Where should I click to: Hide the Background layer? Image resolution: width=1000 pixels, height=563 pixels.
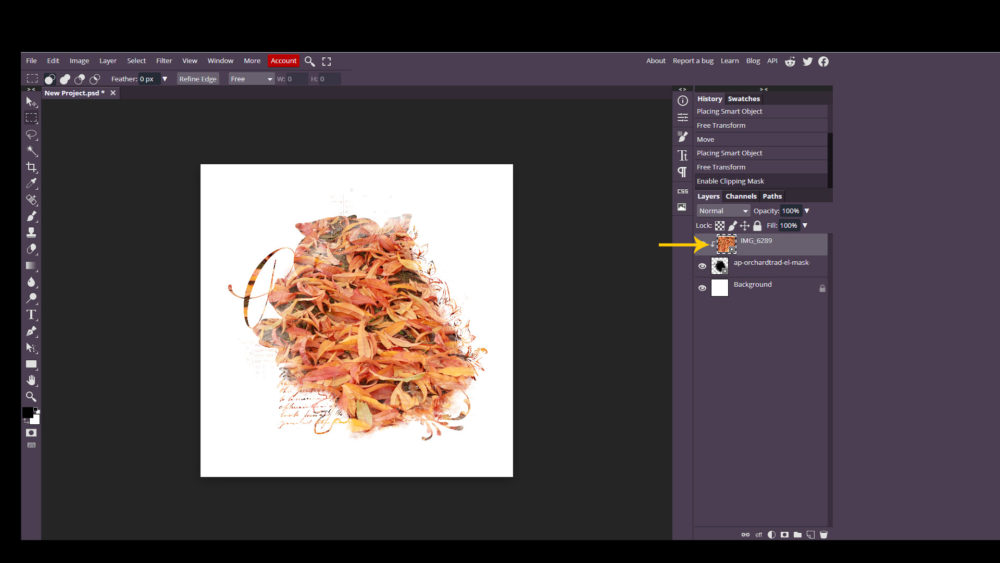click(702, 288)
